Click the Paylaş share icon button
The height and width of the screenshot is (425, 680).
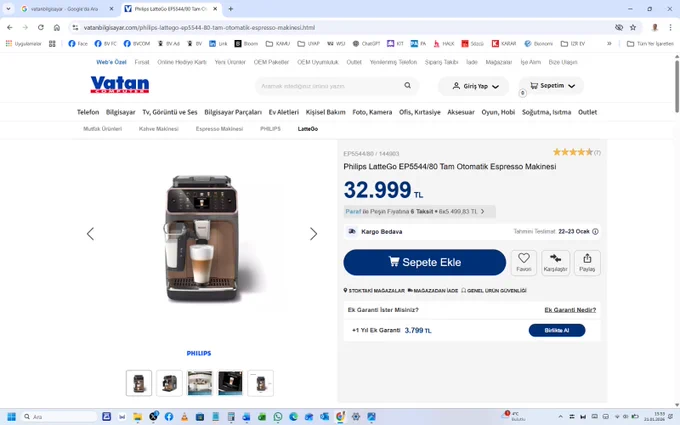(587, 262)
